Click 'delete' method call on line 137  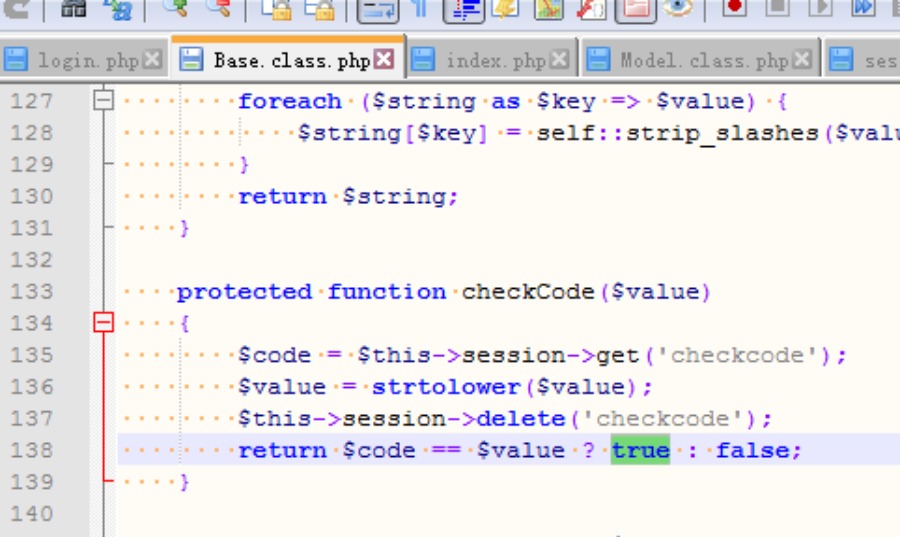tap(521, 419)
